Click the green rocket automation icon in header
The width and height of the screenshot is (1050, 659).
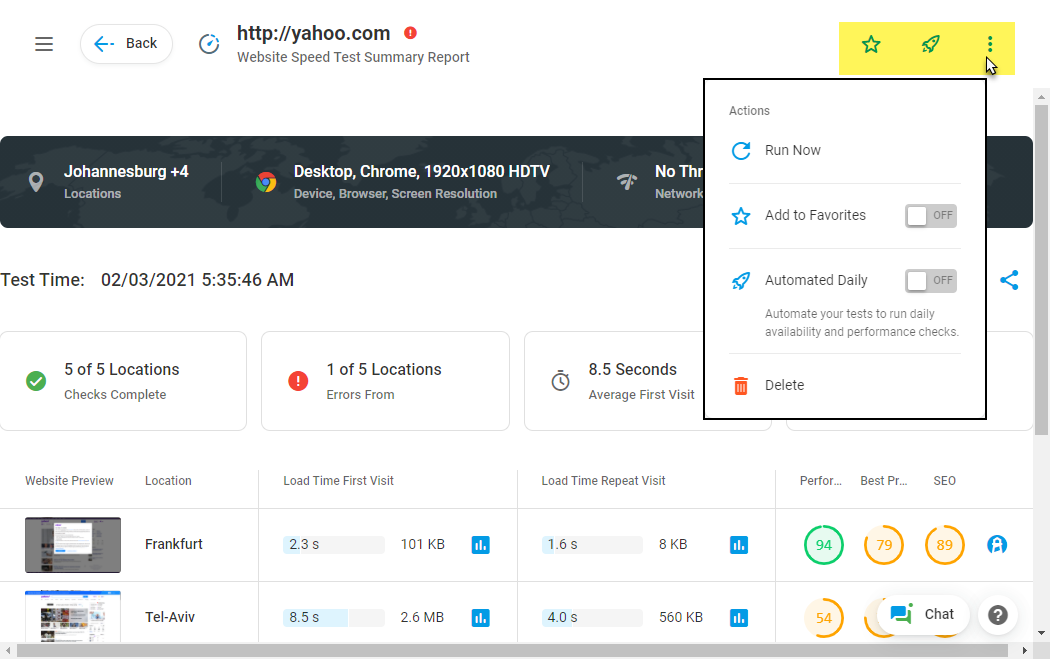coord(931,45)
